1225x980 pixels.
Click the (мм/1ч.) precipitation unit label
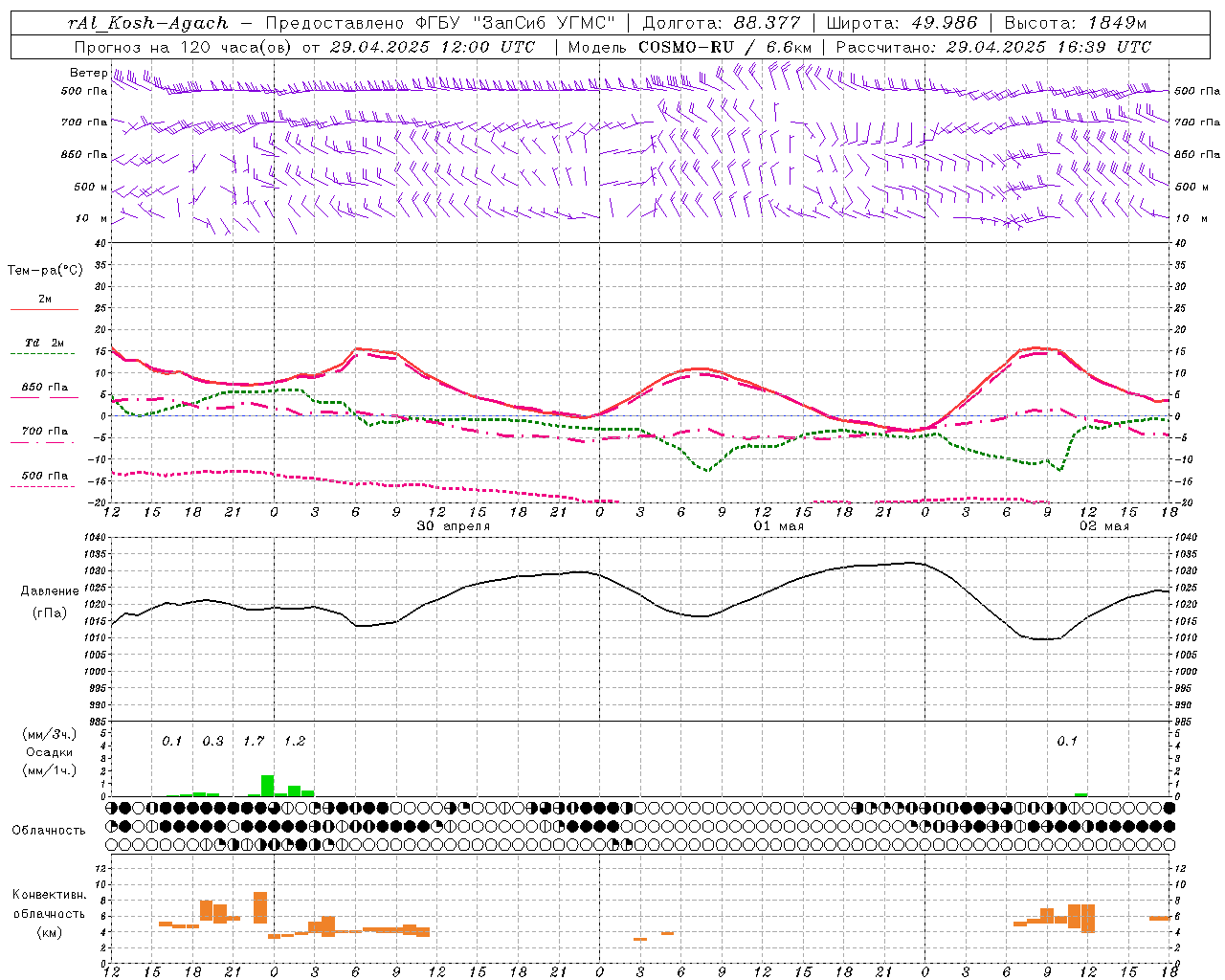pyautogui.click(x=50, y=770)
